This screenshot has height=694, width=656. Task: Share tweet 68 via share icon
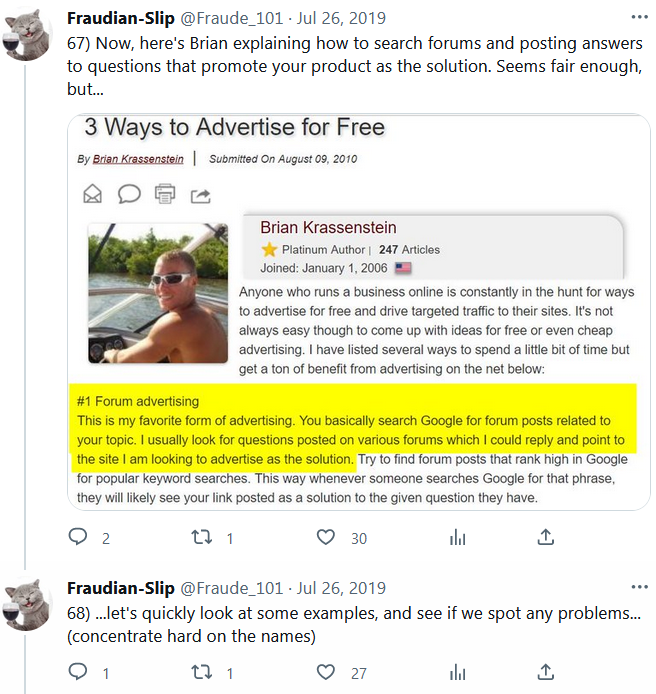pos(545,672)
